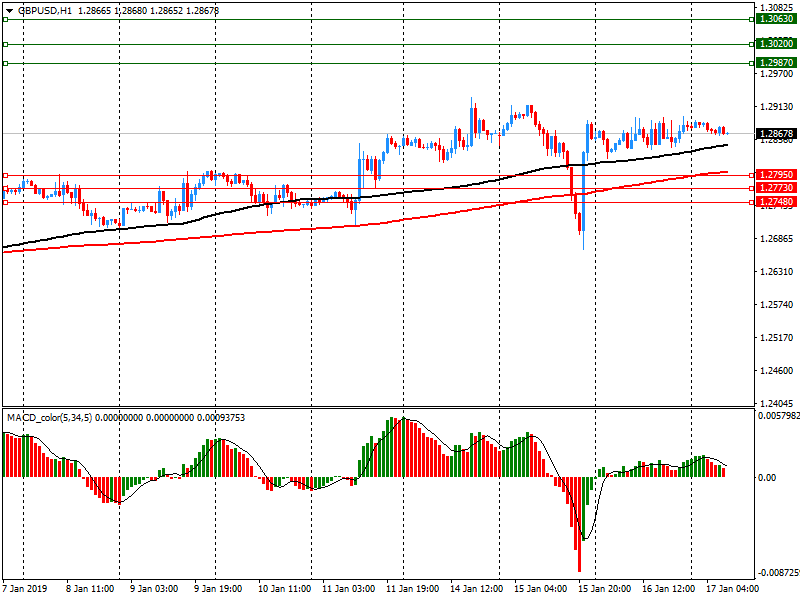Click the 11 Jan 19:00 time axis label
The width and height of the screenshot is (800, 600).
click(410, 588)
